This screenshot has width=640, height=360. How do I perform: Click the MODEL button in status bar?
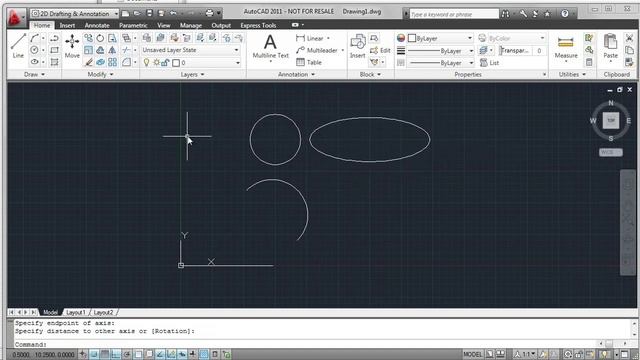[x=472, y=354]
